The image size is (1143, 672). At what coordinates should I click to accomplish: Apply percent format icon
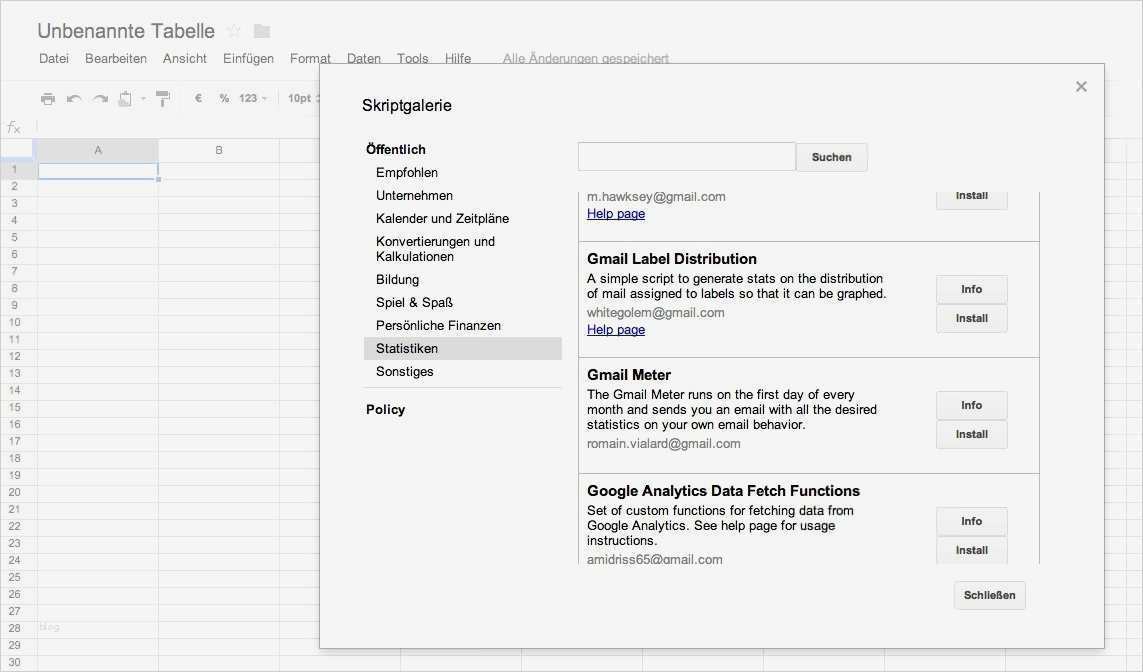pos(224,98)
